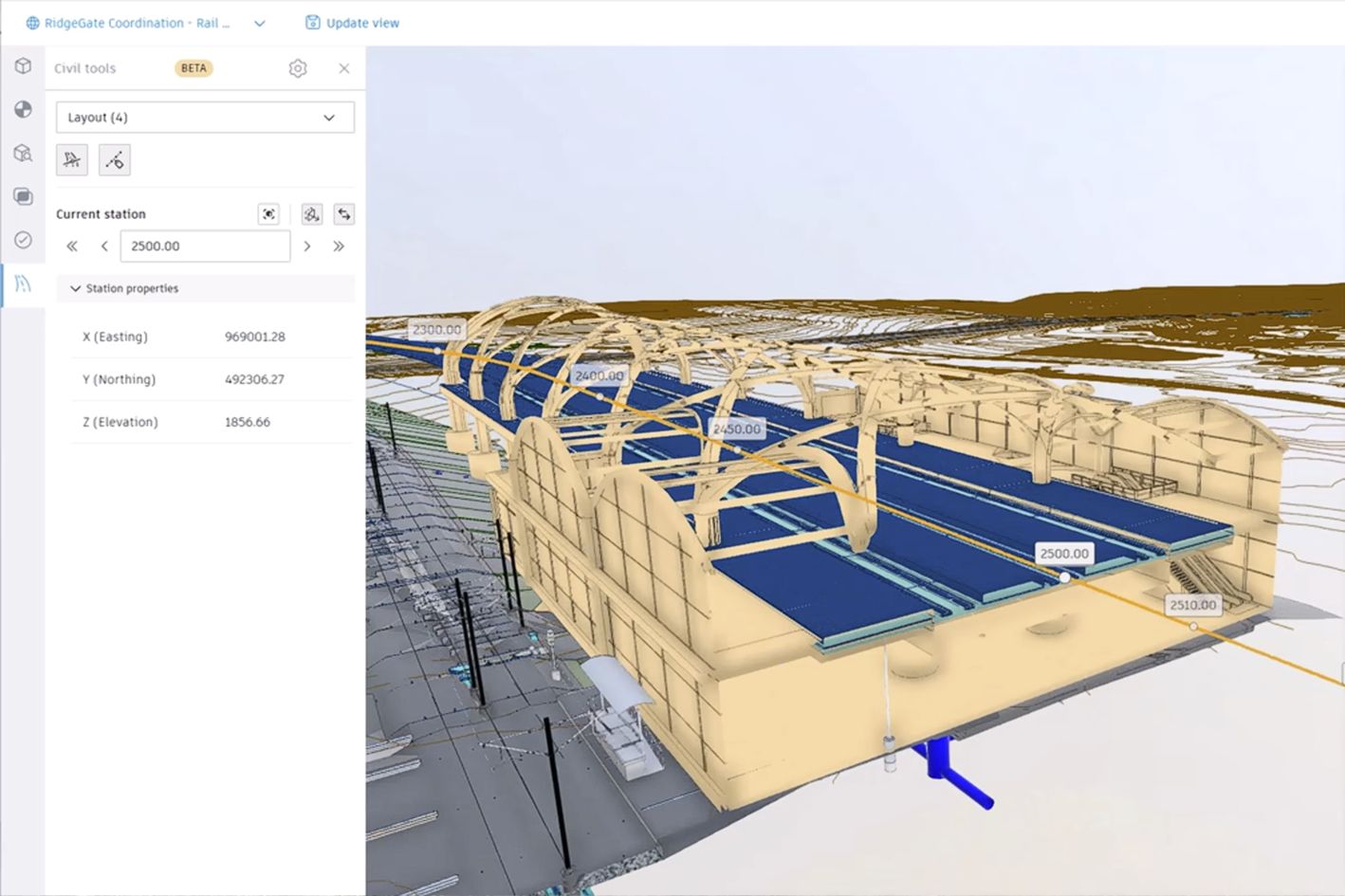Click the 3D model cube icon in sidebar
Image resolution: width=1345 pixels, height=896 pixels.
24,66
